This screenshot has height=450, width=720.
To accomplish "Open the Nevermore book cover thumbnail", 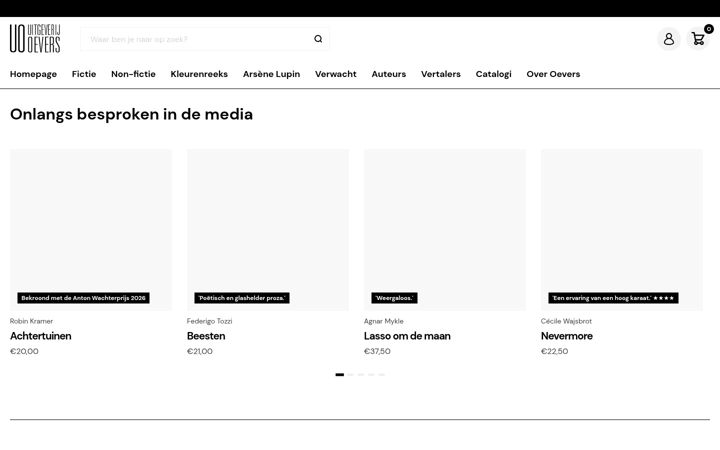I will 622,230.
